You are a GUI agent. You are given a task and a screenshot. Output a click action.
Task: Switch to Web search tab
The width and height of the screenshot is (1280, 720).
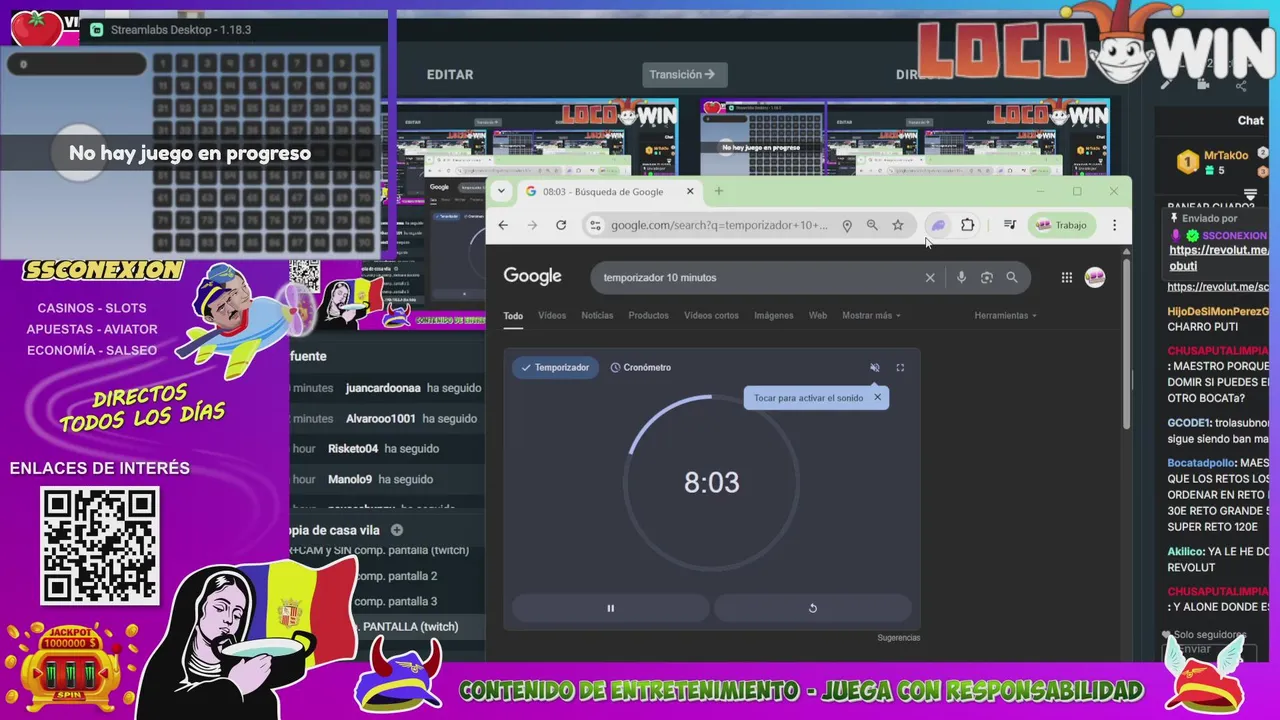tap(818, 315)
